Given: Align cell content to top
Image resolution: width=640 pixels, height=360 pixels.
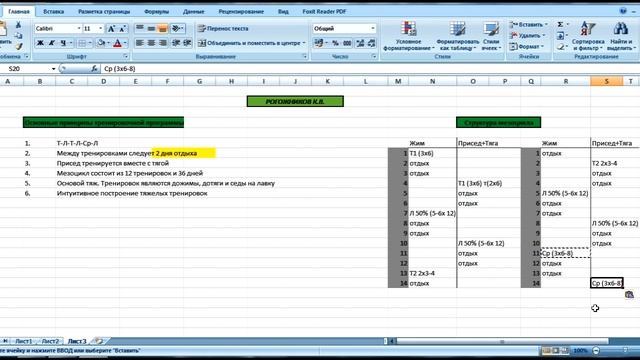Looking at the screenshot, I should point(140,29).
